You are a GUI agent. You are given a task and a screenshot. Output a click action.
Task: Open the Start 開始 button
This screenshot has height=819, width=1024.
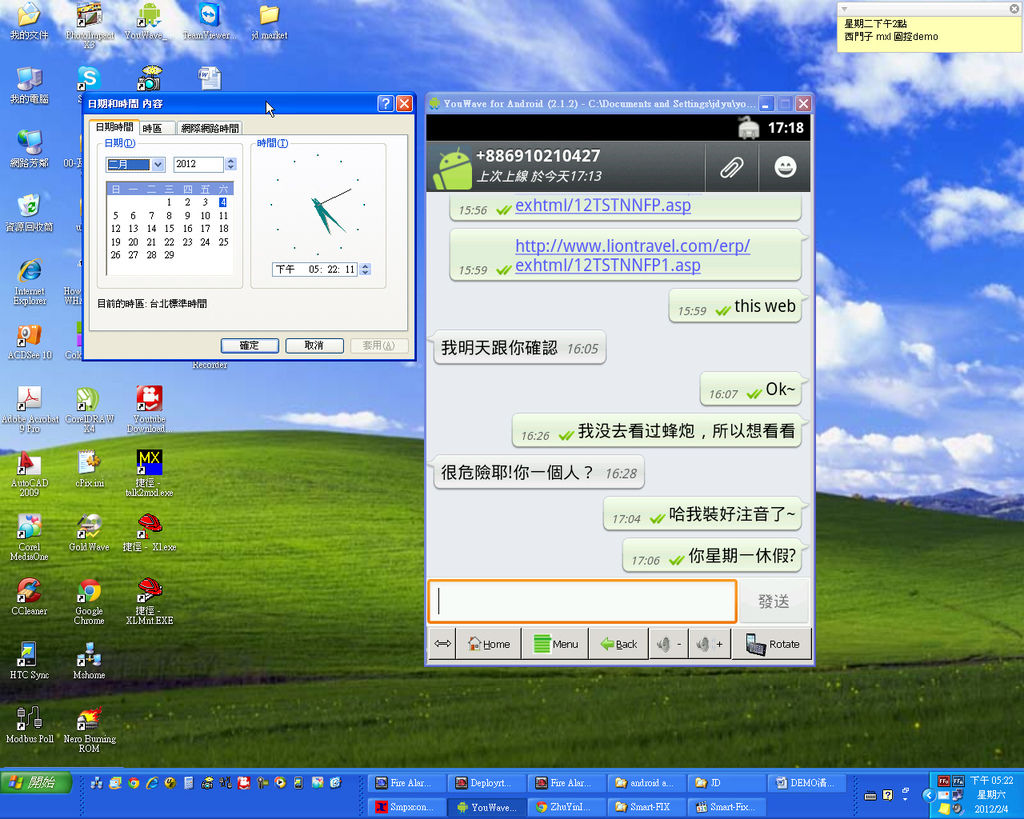36,782
